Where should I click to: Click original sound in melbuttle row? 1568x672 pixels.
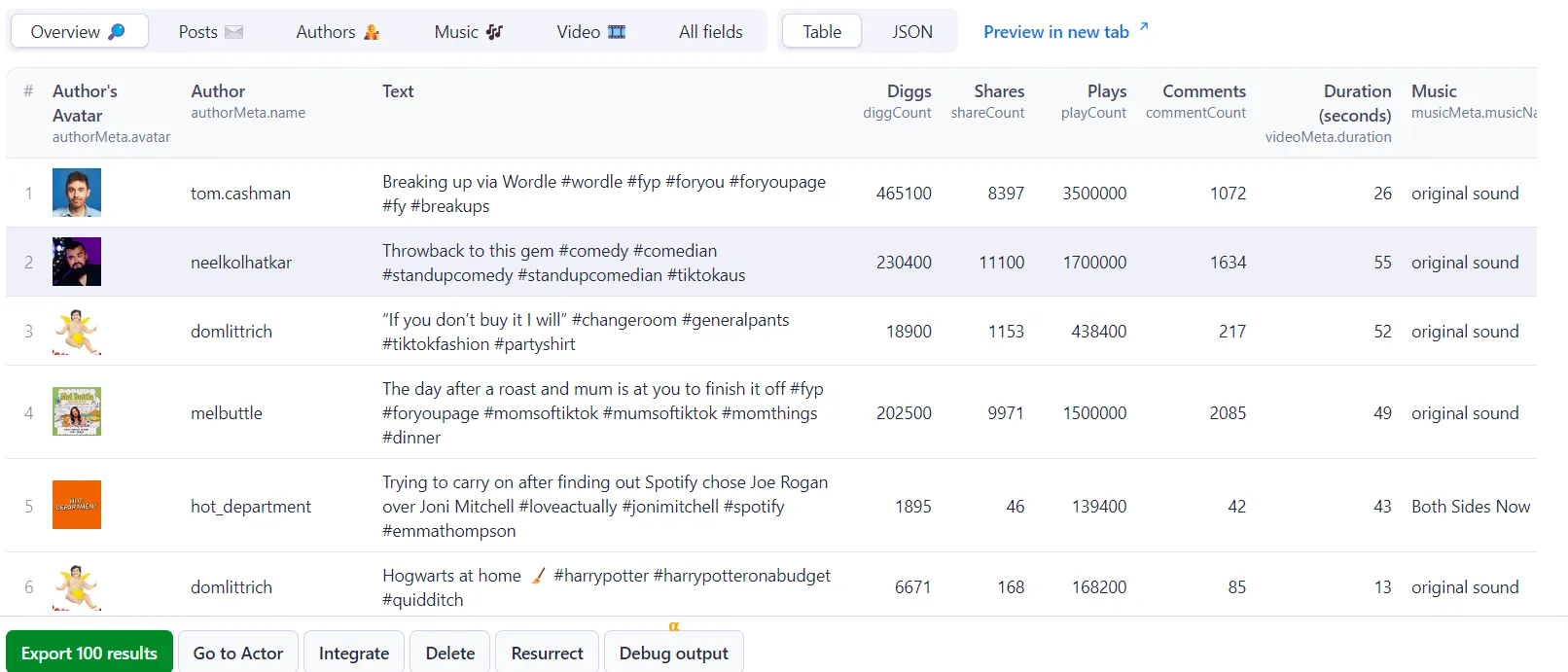click(x=1465, y=412)
